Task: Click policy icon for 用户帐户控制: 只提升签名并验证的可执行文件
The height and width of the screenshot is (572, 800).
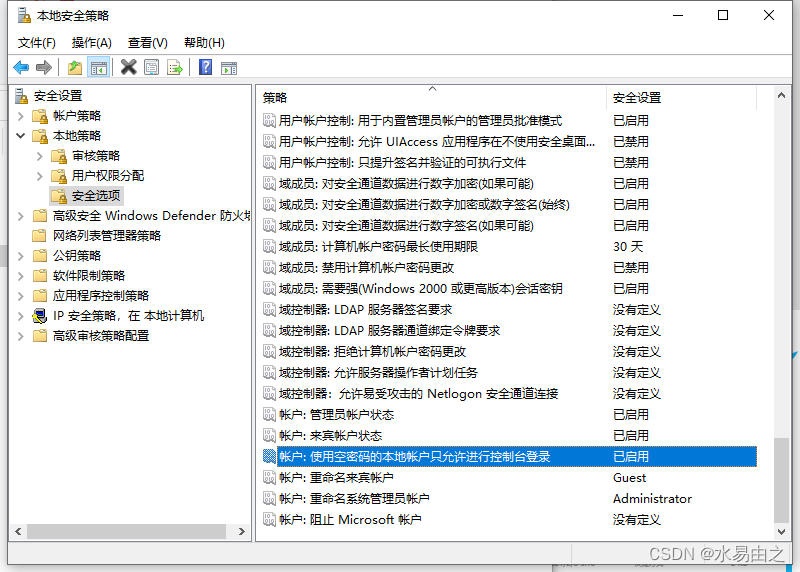Action: click(x=269, y=162)
